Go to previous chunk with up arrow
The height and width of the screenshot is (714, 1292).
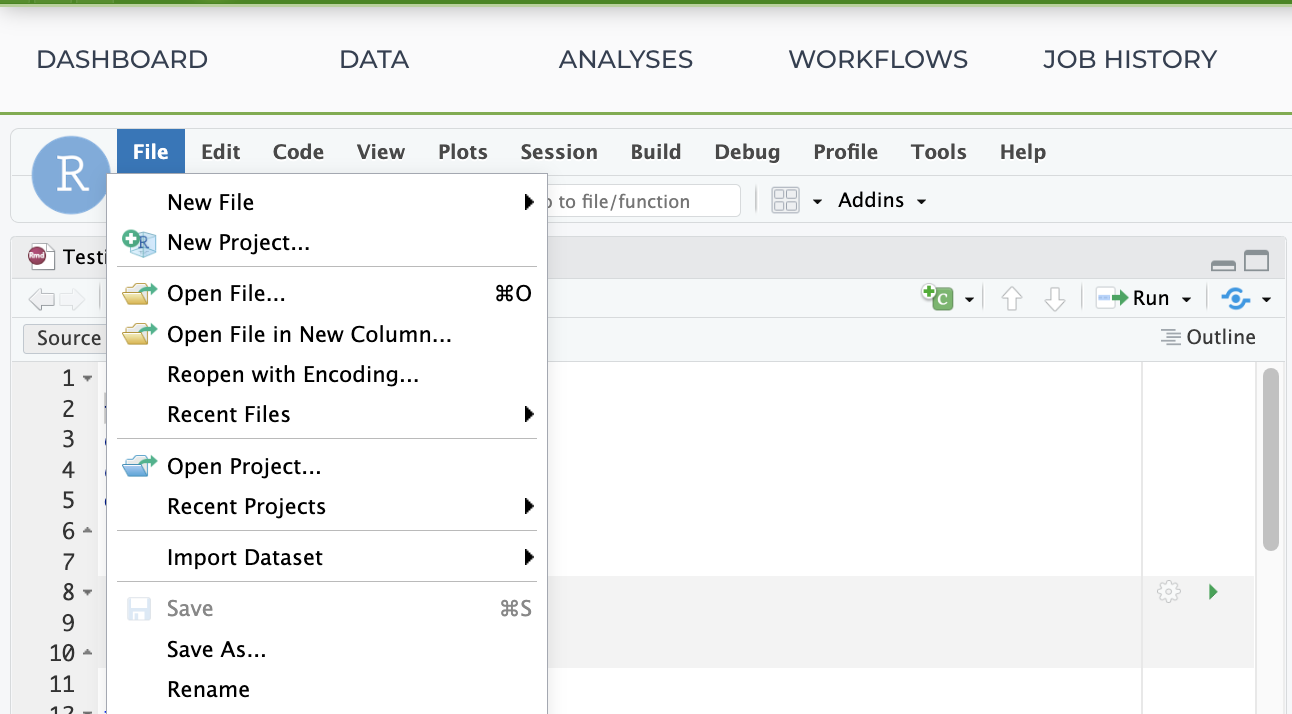pos(1011,298)
